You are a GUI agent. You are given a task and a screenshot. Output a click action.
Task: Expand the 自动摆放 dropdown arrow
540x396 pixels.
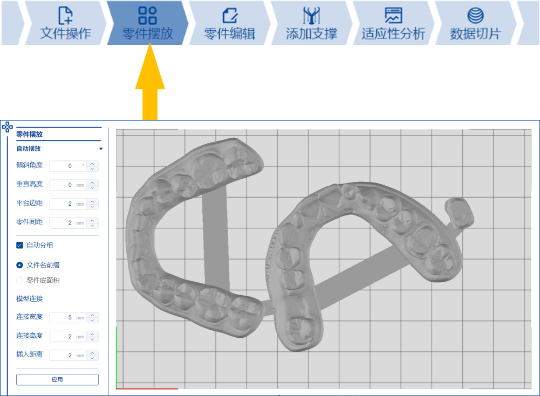tap(101, 149)
